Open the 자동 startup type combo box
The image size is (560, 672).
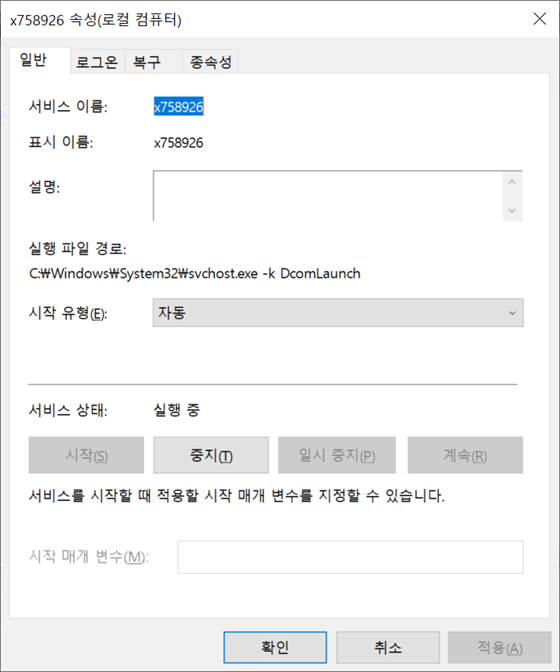point(338,313)
